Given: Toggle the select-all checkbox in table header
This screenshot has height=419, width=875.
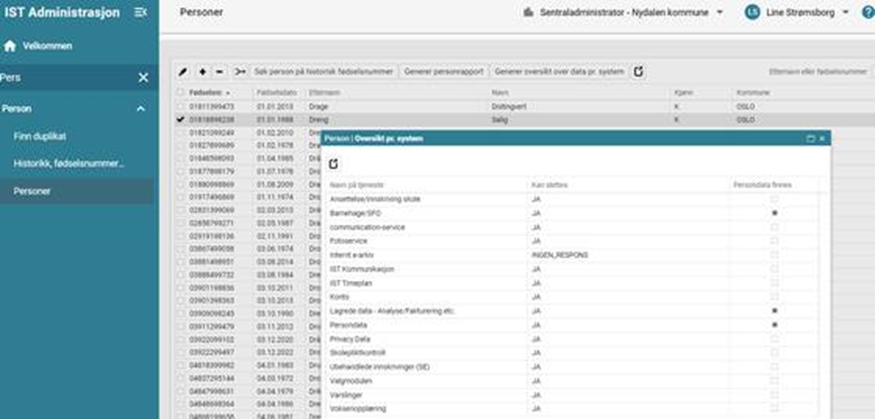Looking at the screenshot, I should pyautogui.click(x=180, y=92).
